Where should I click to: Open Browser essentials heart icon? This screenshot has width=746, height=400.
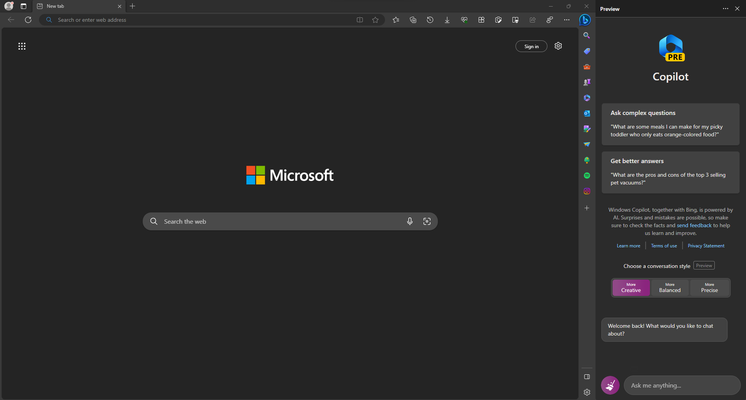[464, 20]
